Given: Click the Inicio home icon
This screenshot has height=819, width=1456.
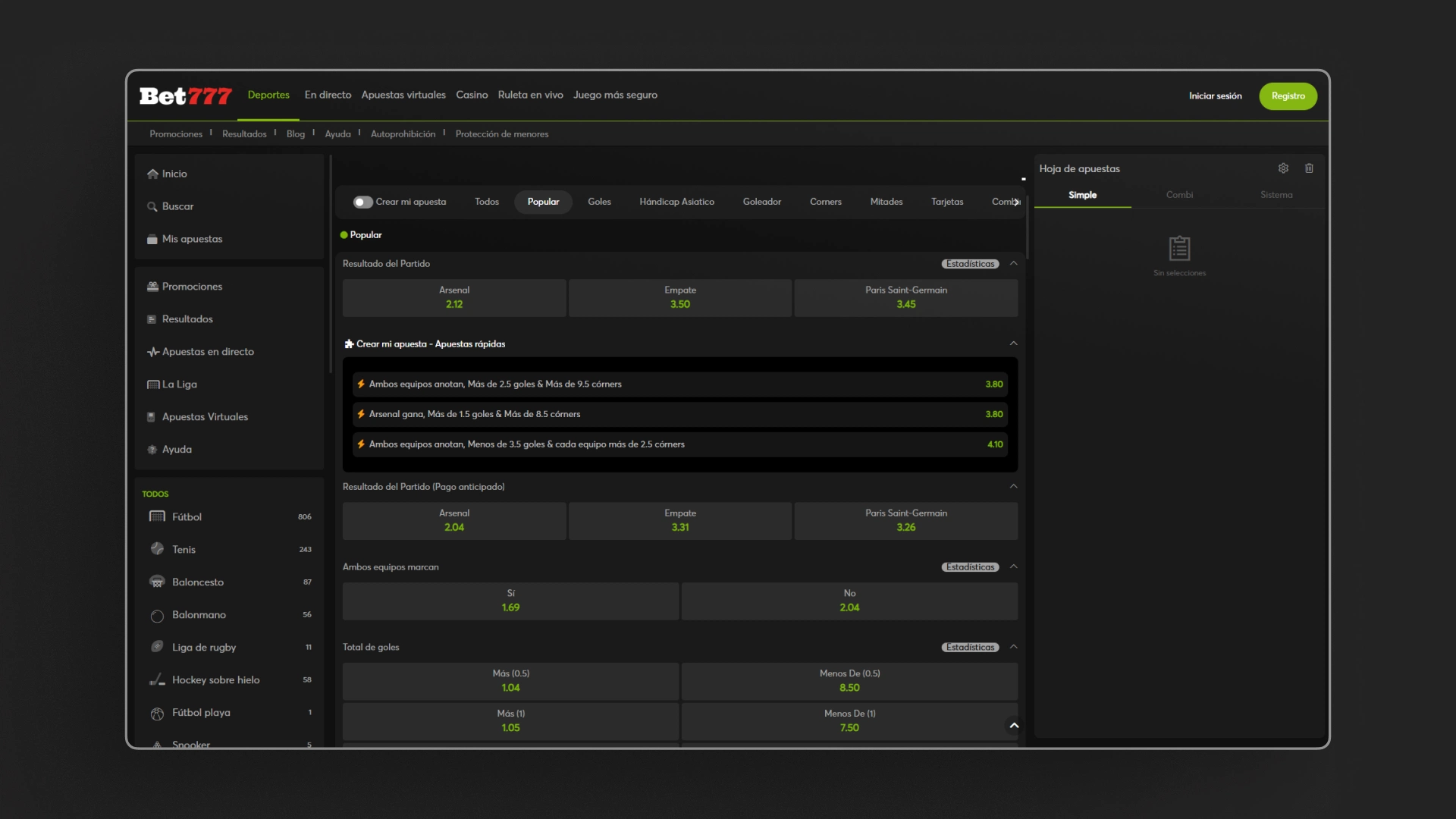Looking at the screenshot, I should pyautogui.click(x=152, y=174).
